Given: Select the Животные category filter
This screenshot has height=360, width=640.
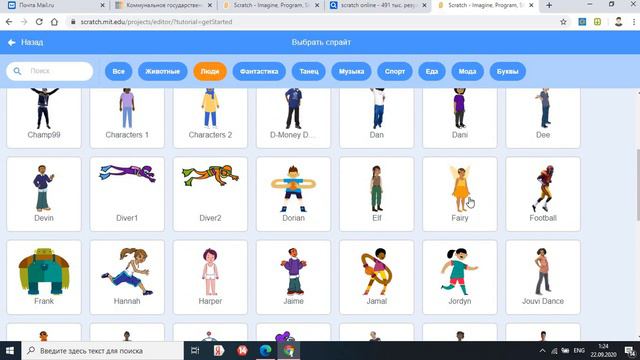Looking at the screenshot, I should 162,71.
